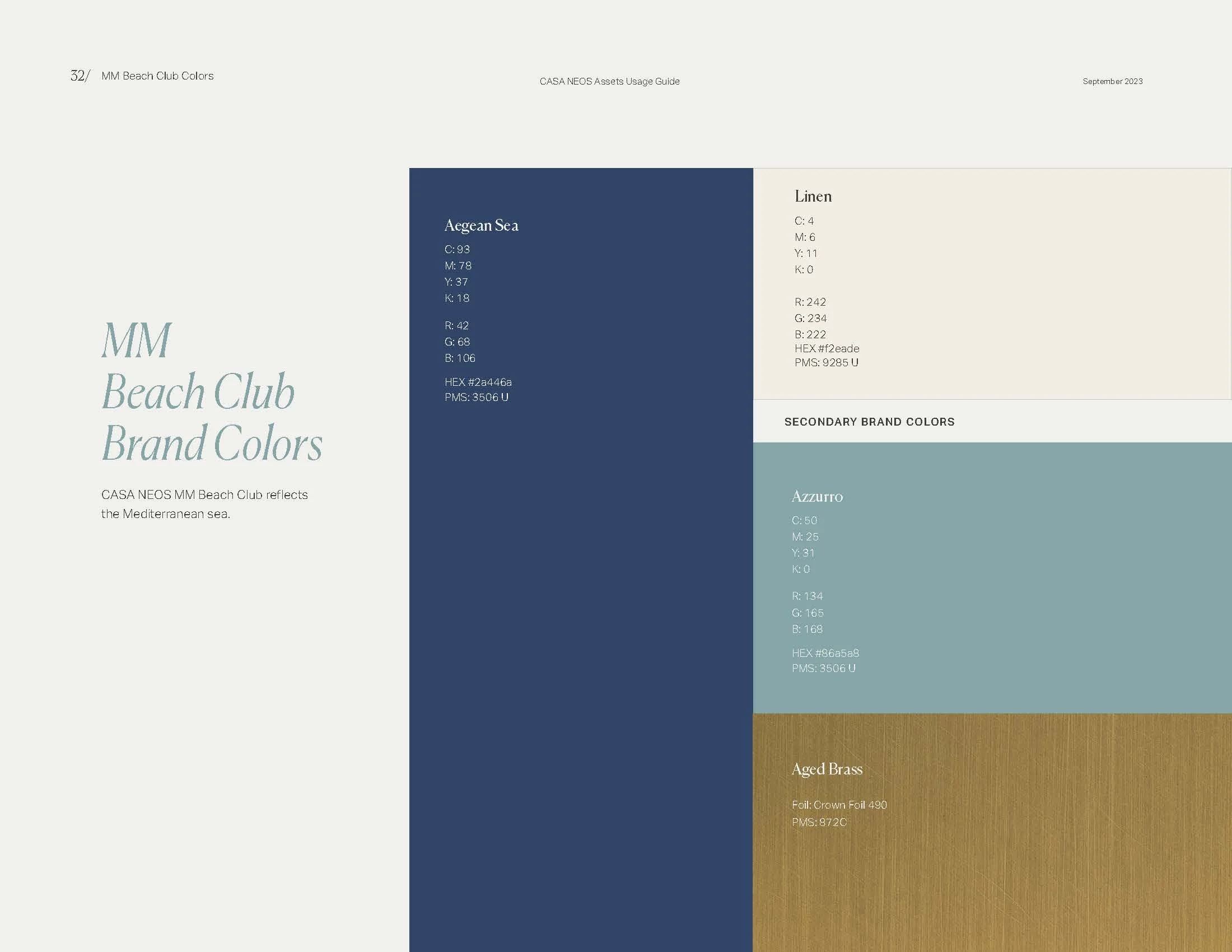This screenshot has height=952, width=1232.
Task: Click 'Y: 11' in Linen
Action: pos(805,253)
